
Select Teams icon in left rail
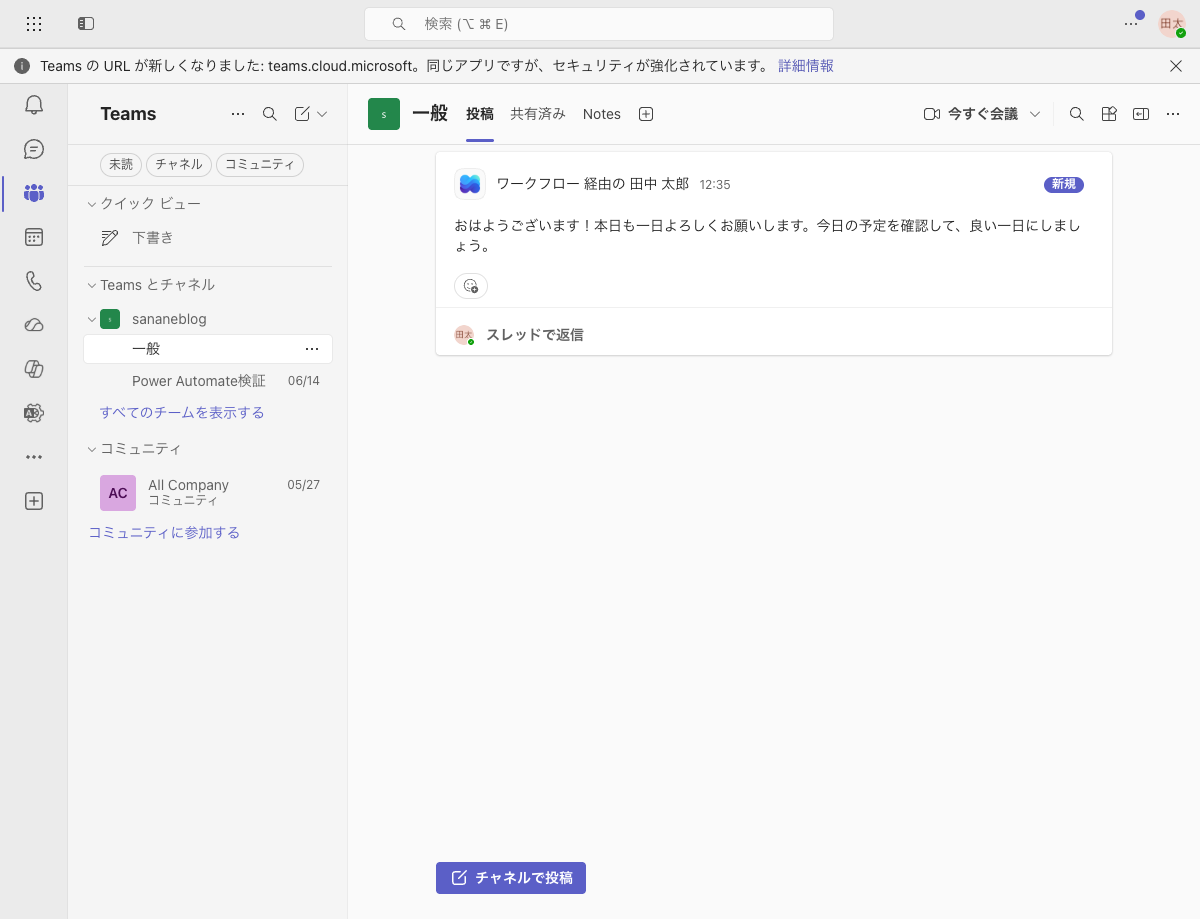[x=34, y=193]
